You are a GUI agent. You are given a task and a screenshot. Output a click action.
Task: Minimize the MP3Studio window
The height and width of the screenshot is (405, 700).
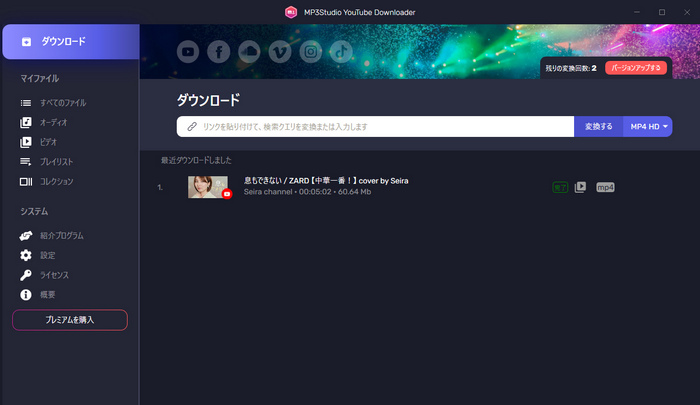click(637, 12)
